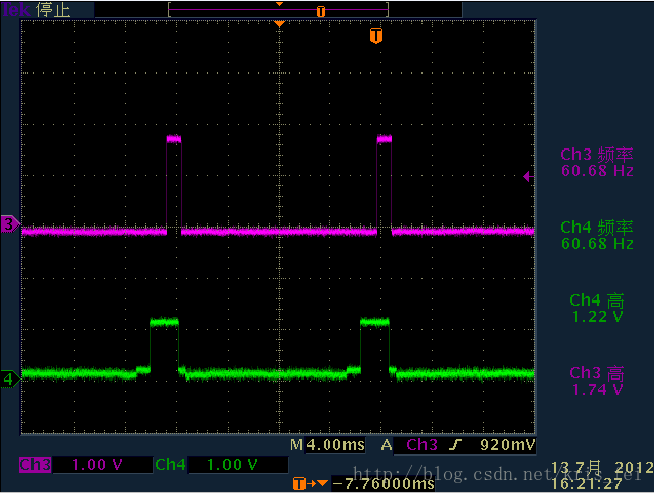
Task: Click the record length overview bar
Action: [279, 10]
